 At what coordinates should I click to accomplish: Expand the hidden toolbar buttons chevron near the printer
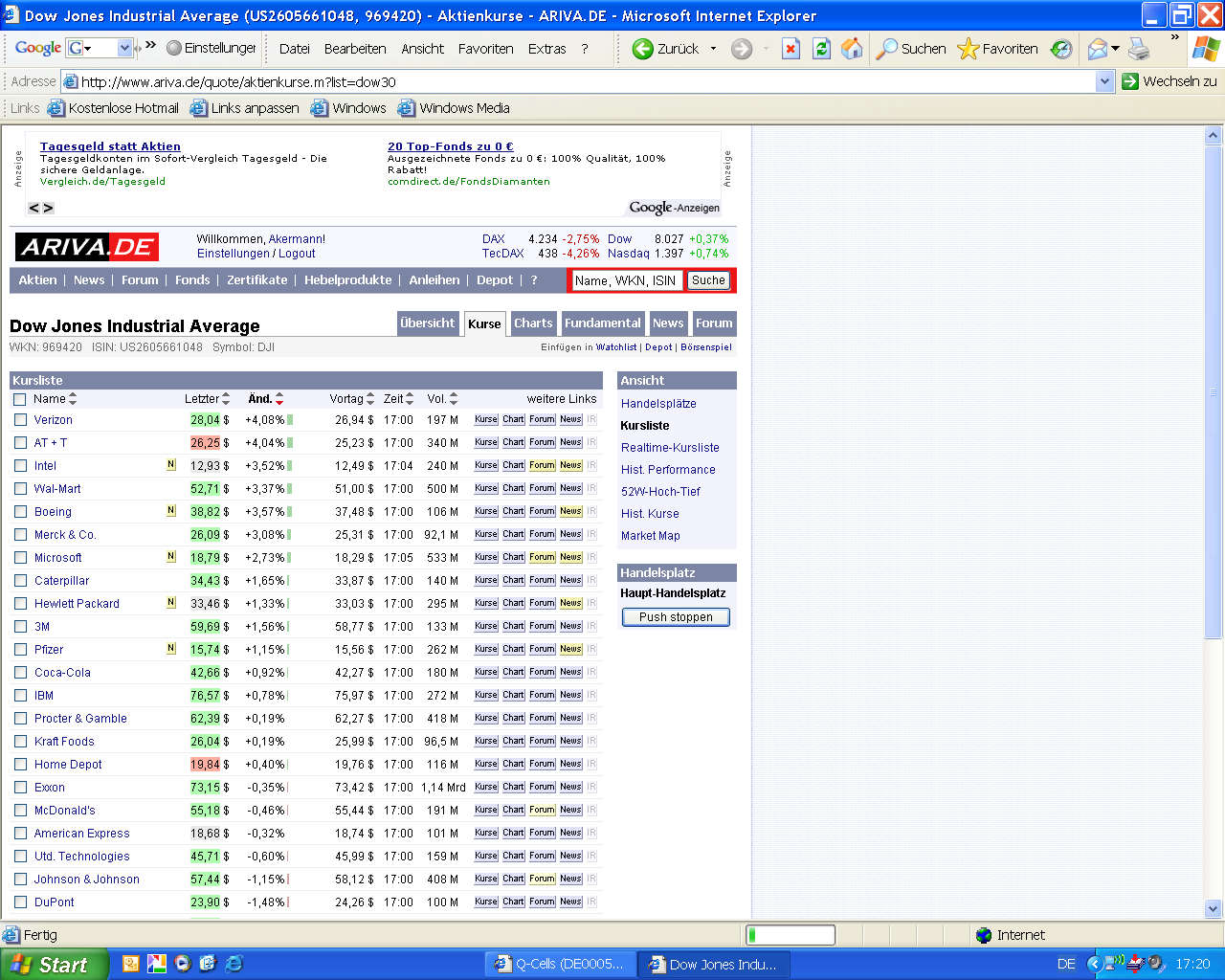(1175, 38)
